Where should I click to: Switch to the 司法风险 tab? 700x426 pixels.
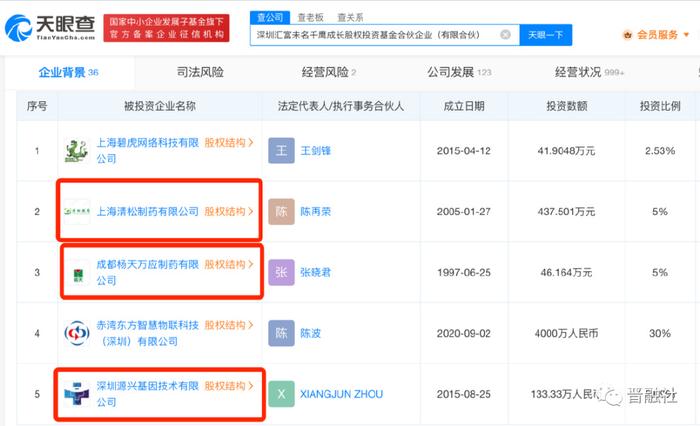pyautogui.click(x=200, y=72)
